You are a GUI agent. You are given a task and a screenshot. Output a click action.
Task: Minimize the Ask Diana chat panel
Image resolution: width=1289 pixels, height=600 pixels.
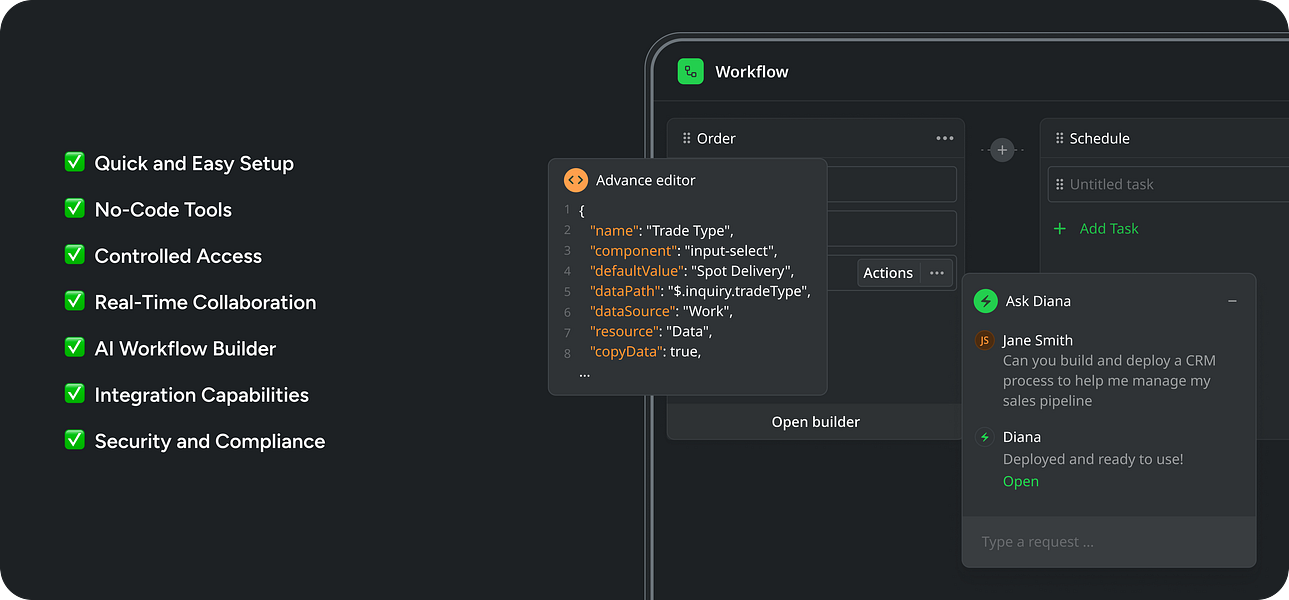pyautogui.click(x=1232, y=301)
